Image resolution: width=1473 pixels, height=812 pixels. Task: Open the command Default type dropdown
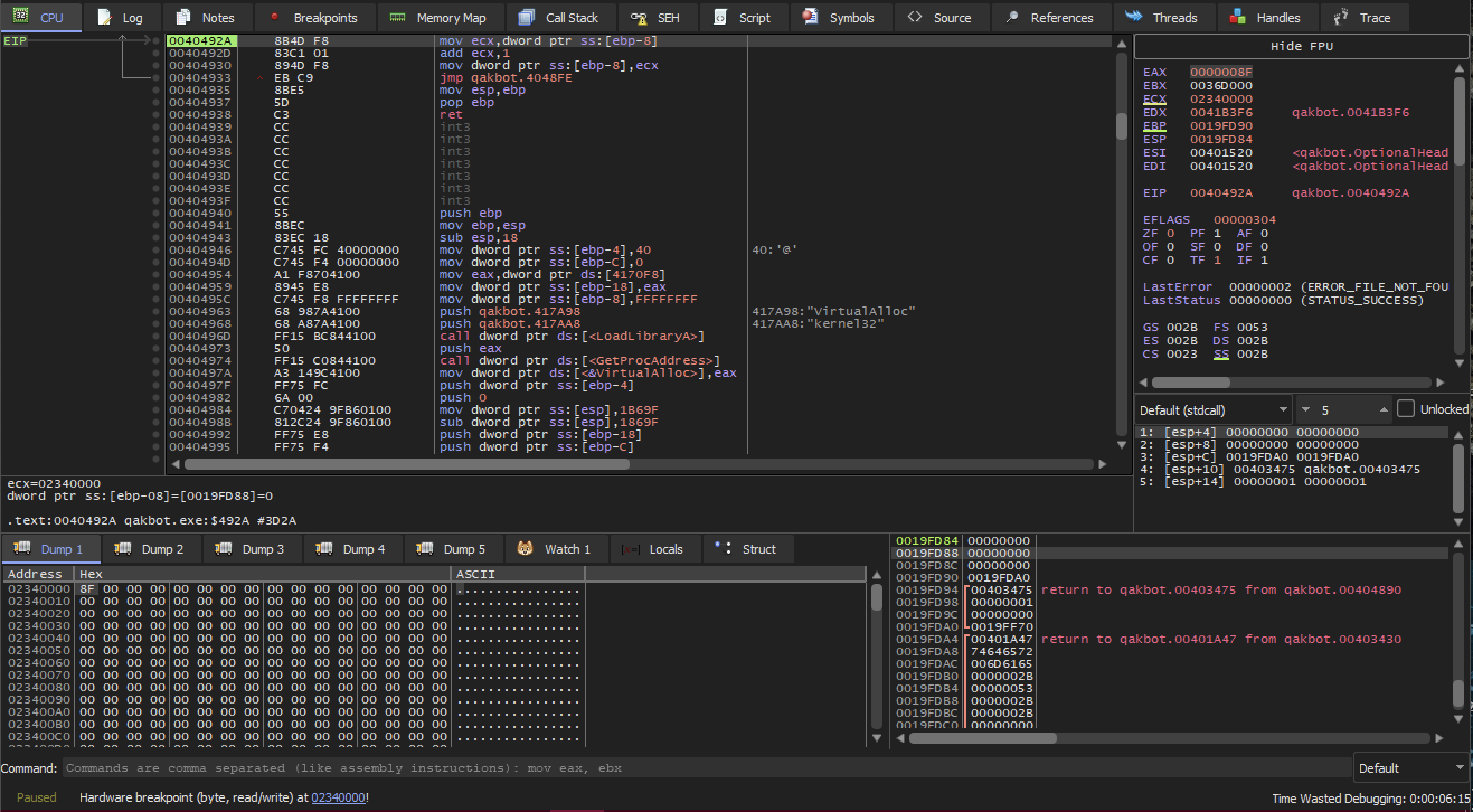coord(1411,768)
